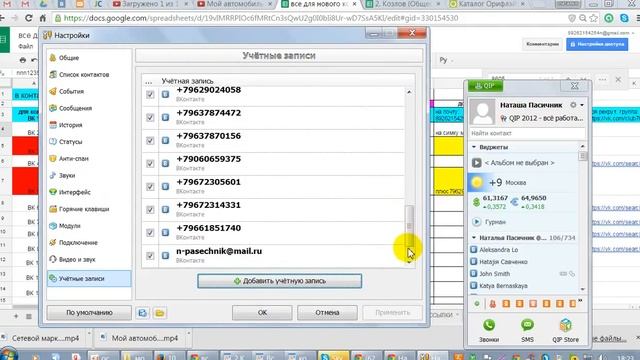Show more status icons via » in QIP
Viewport: 640px width, 360px height.
[x=580, y=301]
